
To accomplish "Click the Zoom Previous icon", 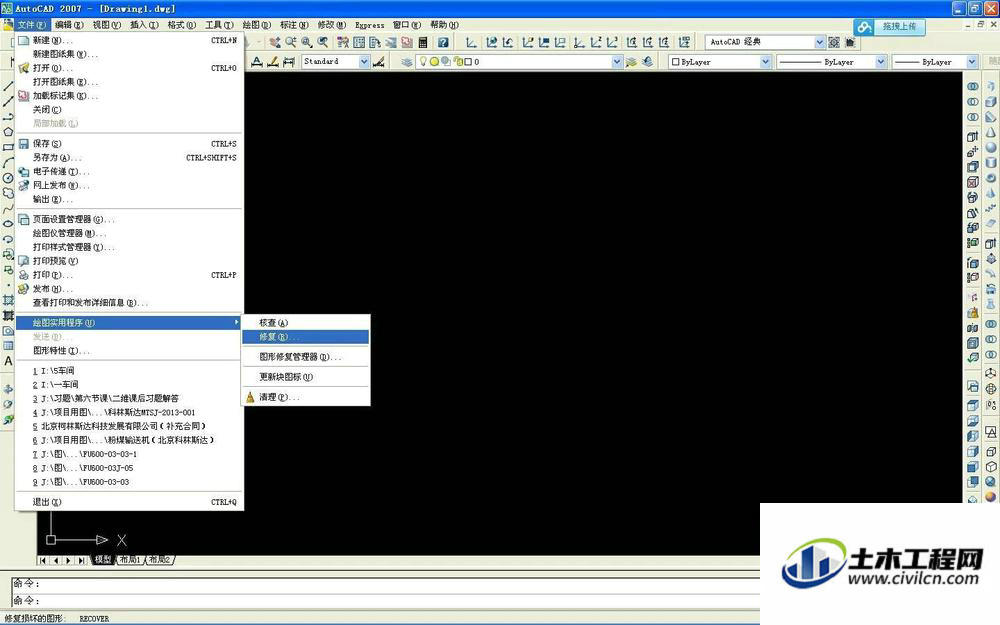I will click(323, 42).
